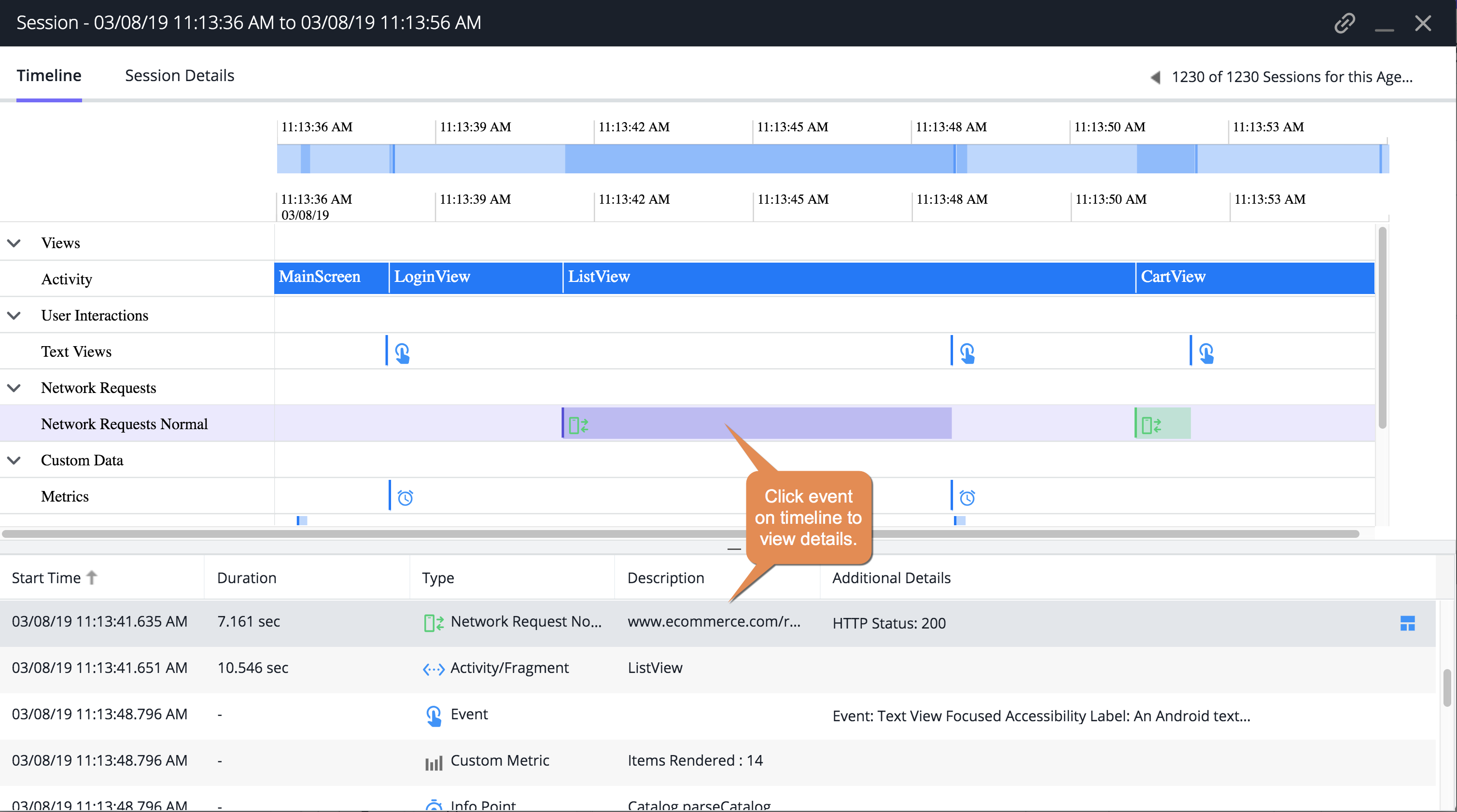Select the Activity/Fragment ListView row
Image resolution: width=1457 pixels, height=812 pixels.
click(718, 668)
